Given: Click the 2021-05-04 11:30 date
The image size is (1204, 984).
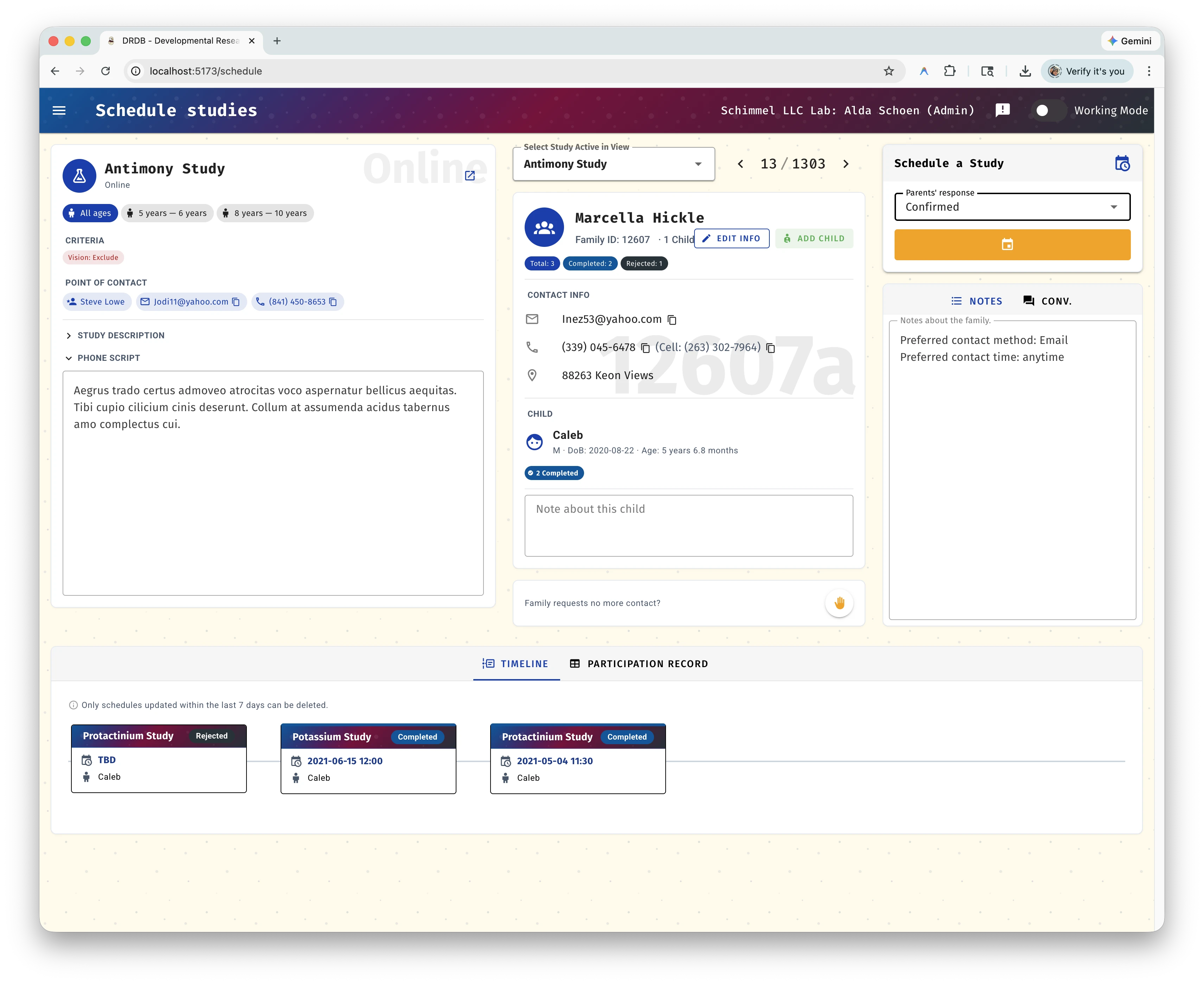Looking at the screenshot, I should [x=555, y=761].
